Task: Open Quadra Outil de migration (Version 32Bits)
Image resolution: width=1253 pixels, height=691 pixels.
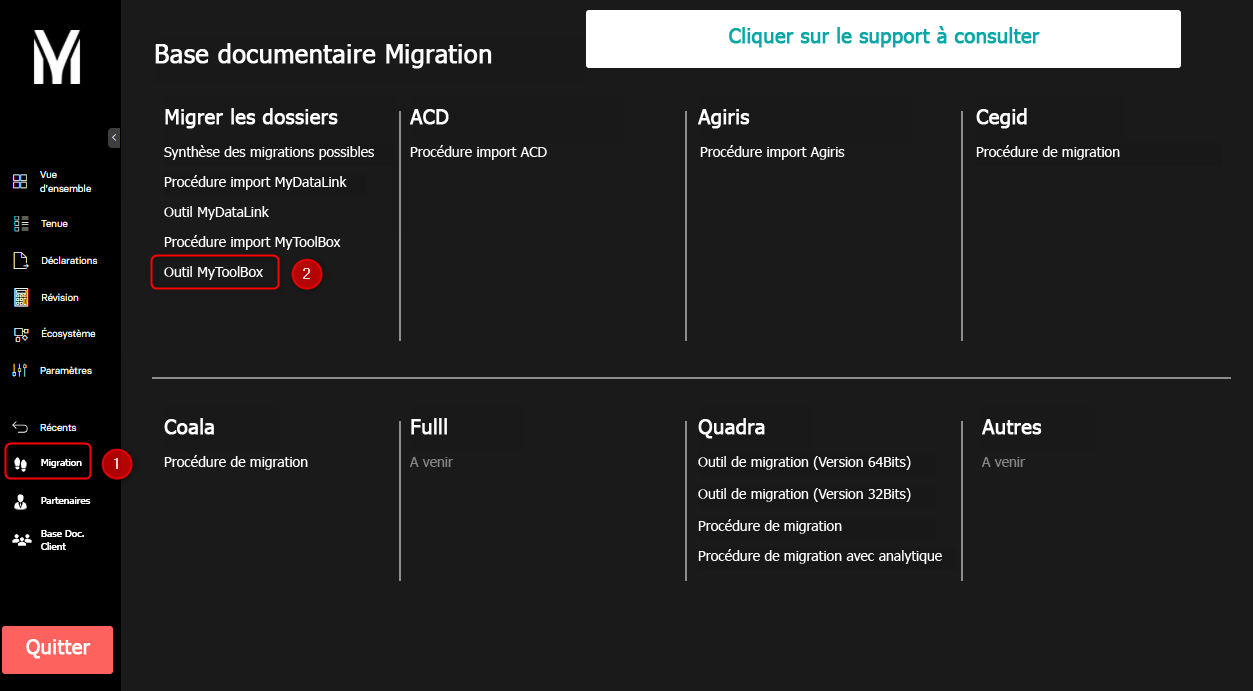Action: (x=804, y=494)
